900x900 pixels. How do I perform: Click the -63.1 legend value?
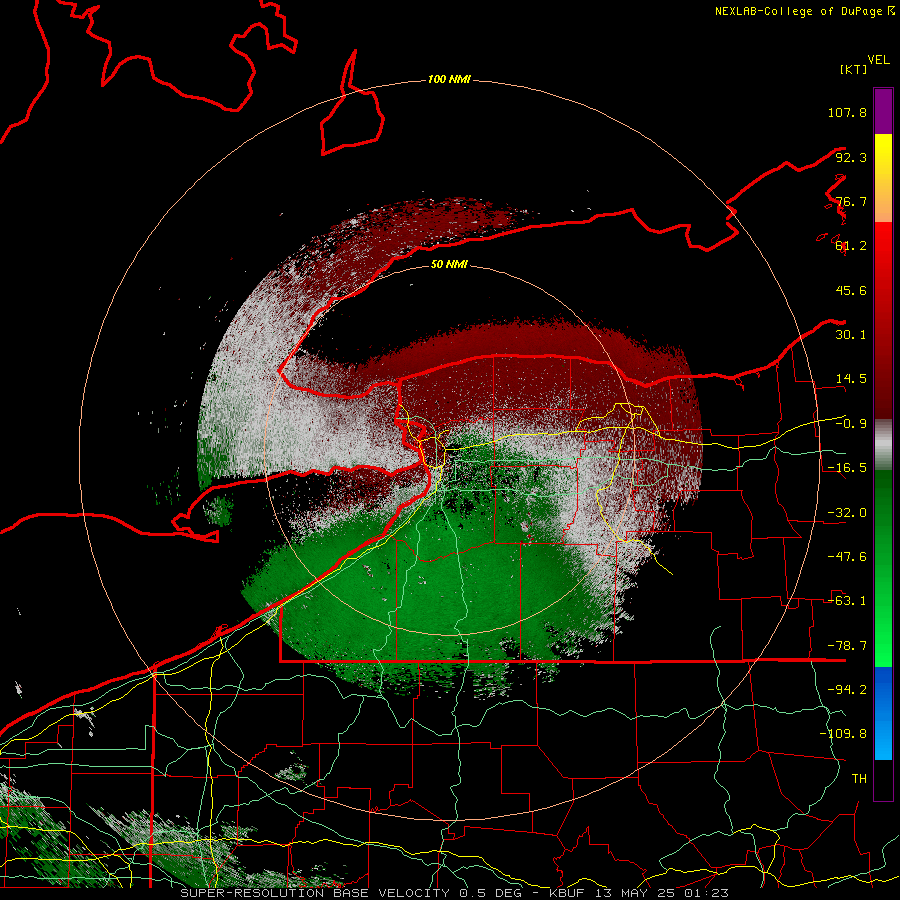click(x=847, y=601)
